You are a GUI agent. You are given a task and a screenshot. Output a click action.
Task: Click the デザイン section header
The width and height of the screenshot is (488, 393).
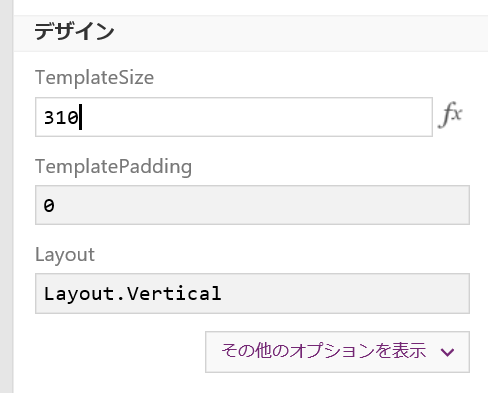[74, 31]
